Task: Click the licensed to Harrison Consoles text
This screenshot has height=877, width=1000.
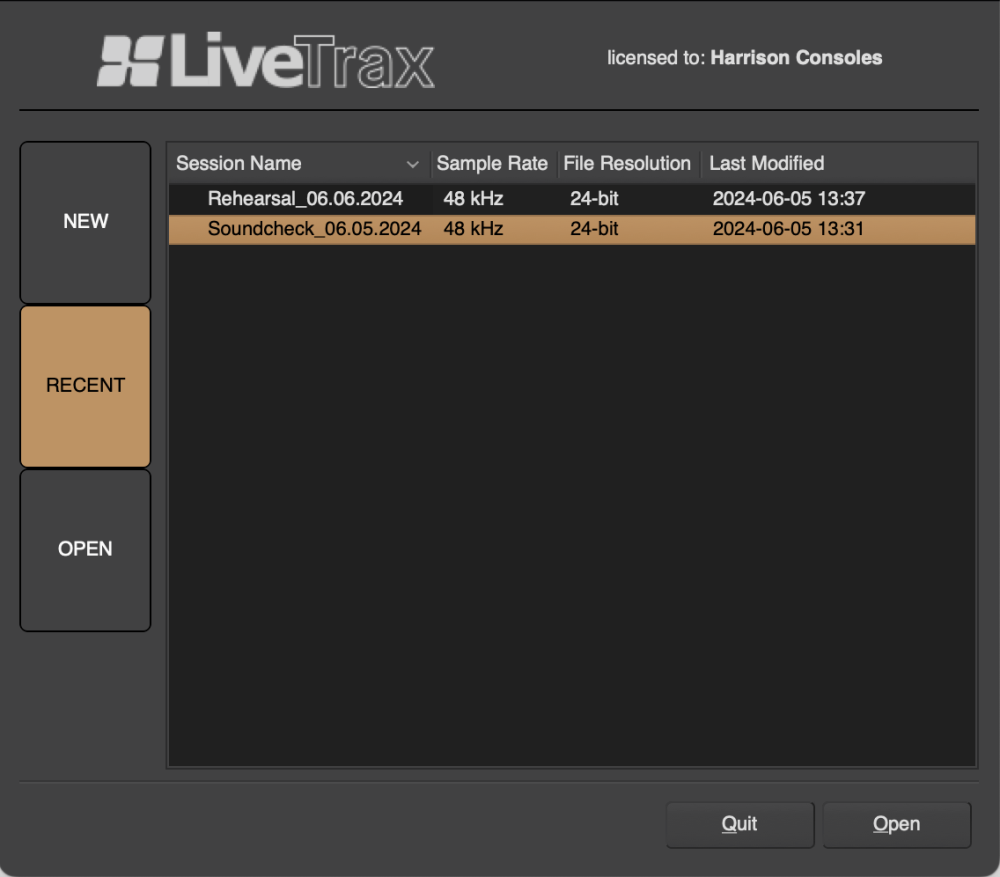Action: click(x=744, y=58)
